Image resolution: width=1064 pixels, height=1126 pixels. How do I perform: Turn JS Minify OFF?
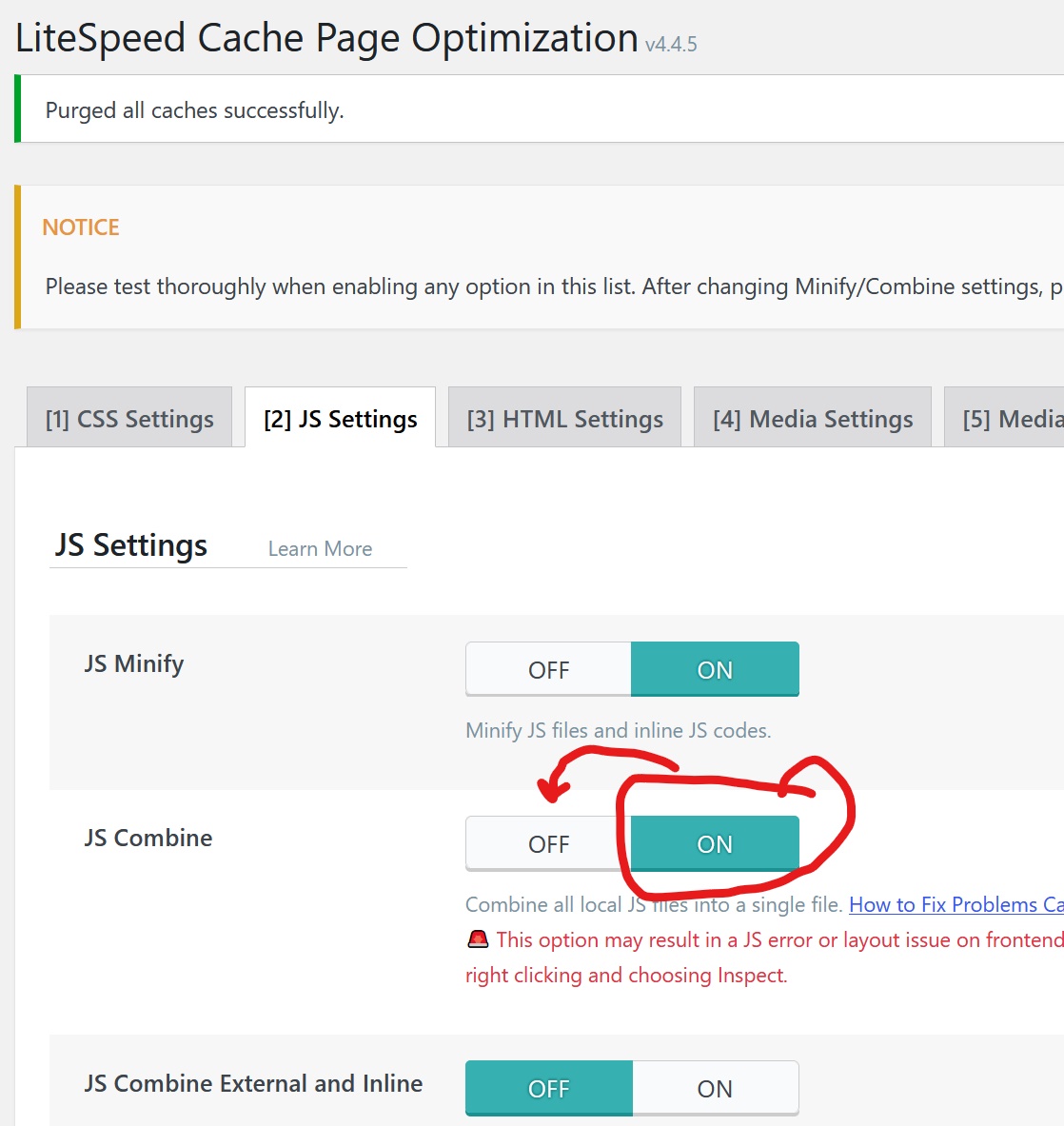tap(548, 668)
